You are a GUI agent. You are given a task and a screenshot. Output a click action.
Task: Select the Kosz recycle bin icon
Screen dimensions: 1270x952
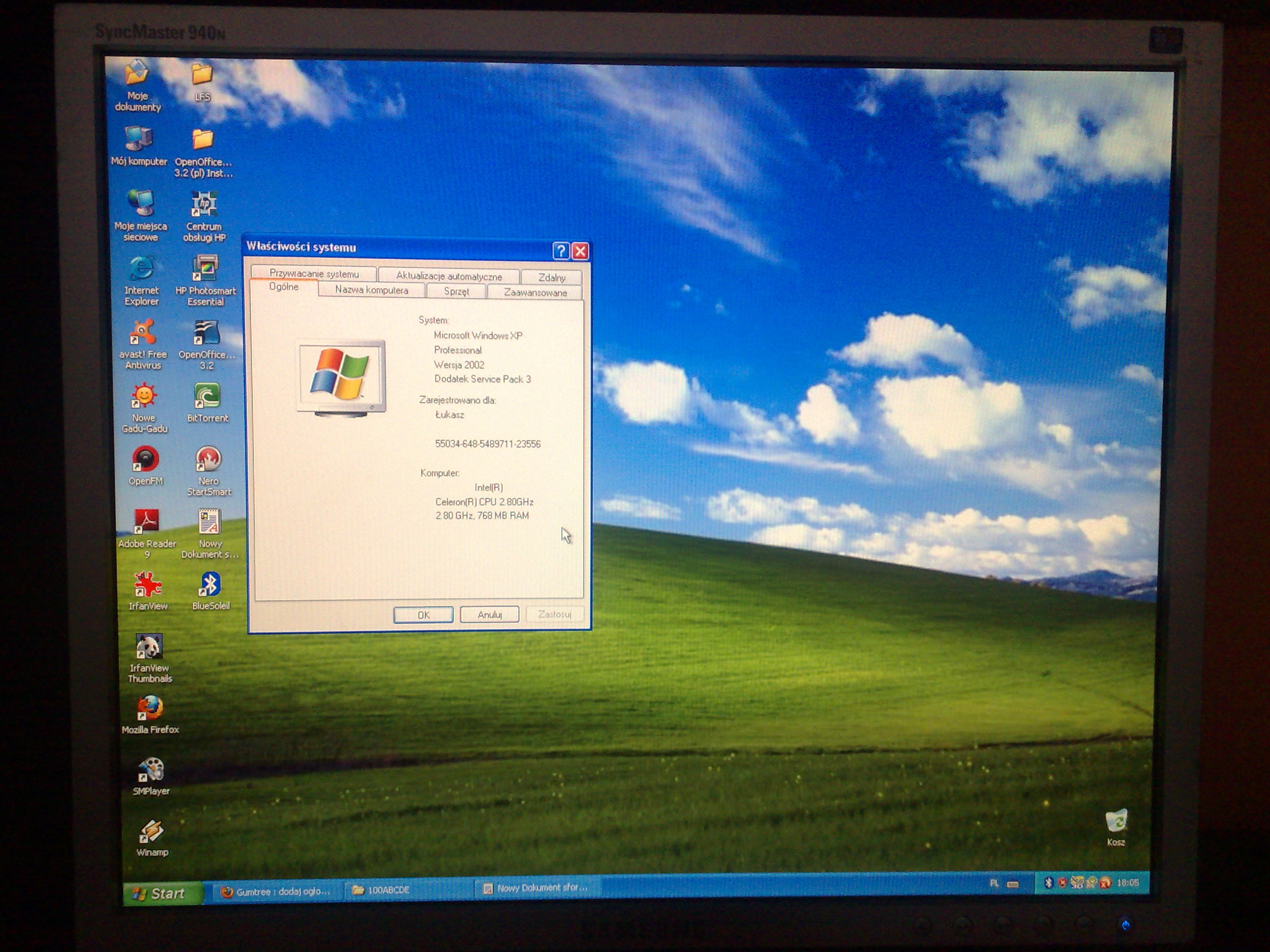[1116, 828]
